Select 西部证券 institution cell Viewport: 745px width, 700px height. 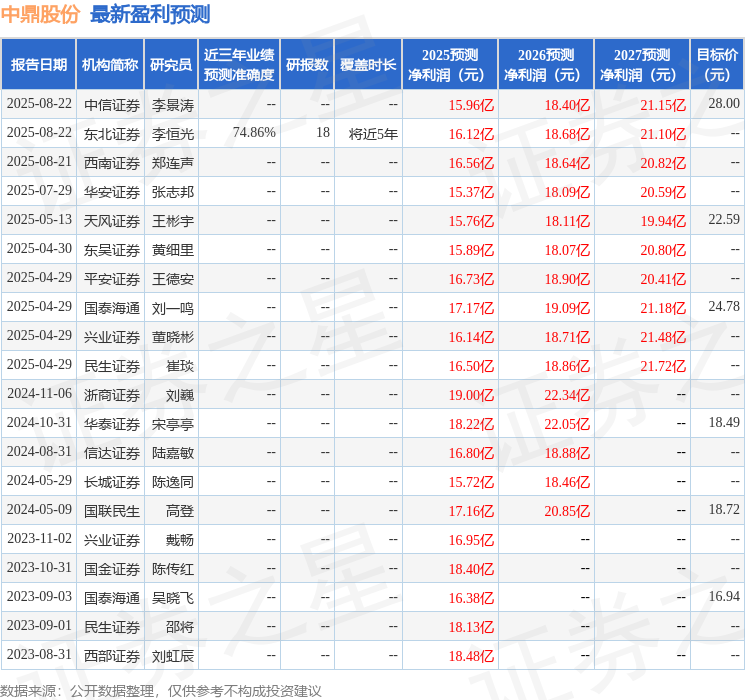[x=112, y=656]
